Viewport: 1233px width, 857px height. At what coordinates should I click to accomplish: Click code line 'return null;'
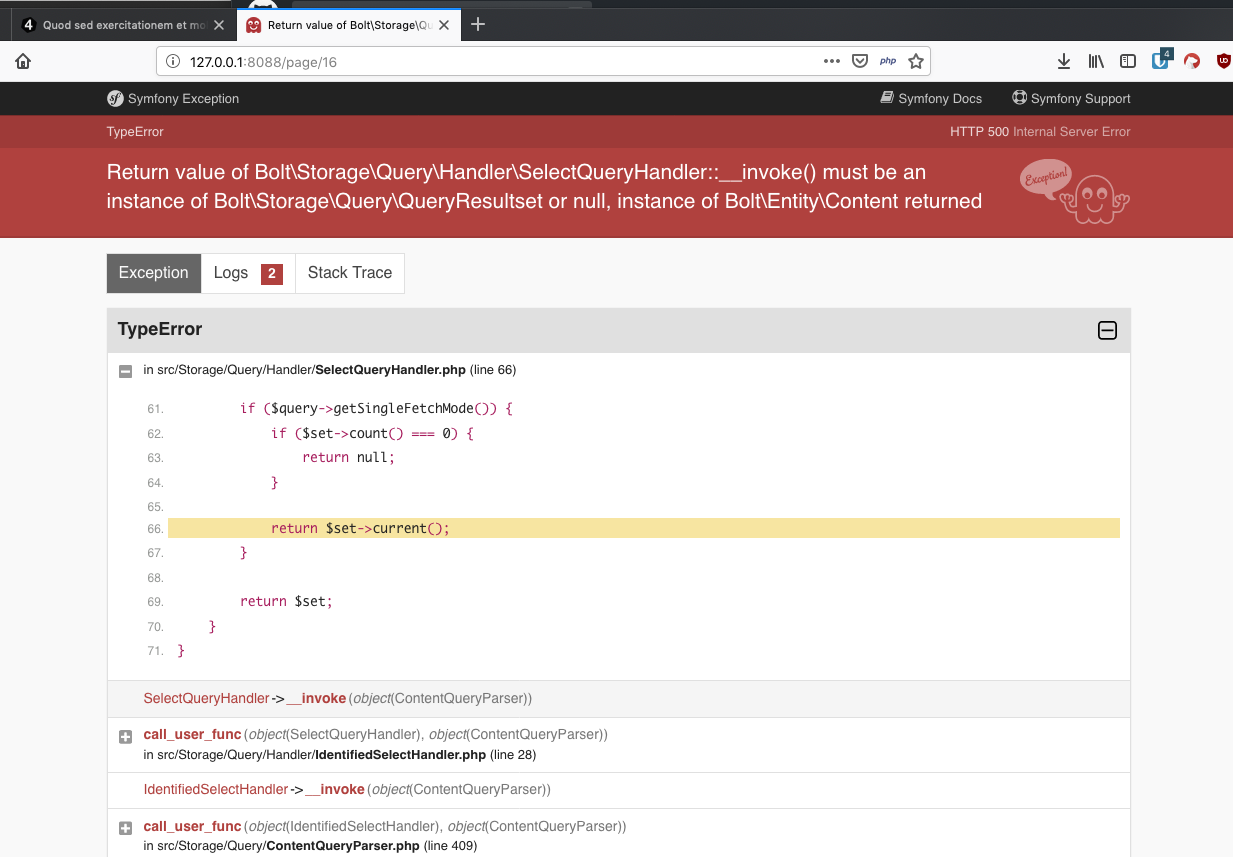pyautogui.click(x=349, y=457)
